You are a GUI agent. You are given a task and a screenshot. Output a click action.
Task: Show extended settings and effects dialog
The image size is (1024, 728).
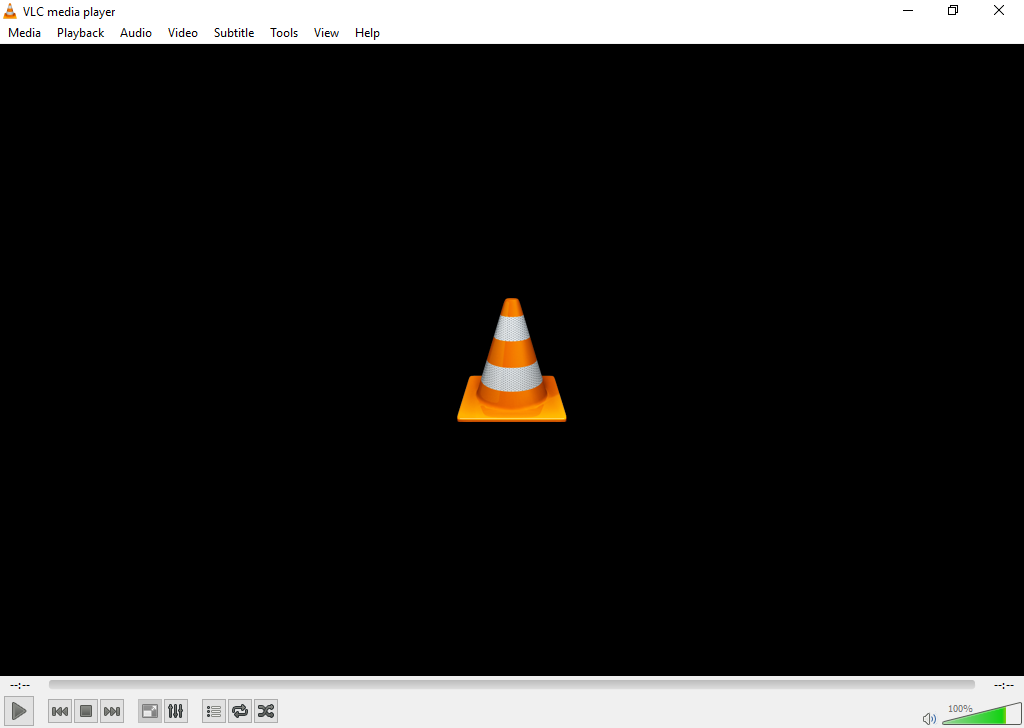click(x=176, y=711)
